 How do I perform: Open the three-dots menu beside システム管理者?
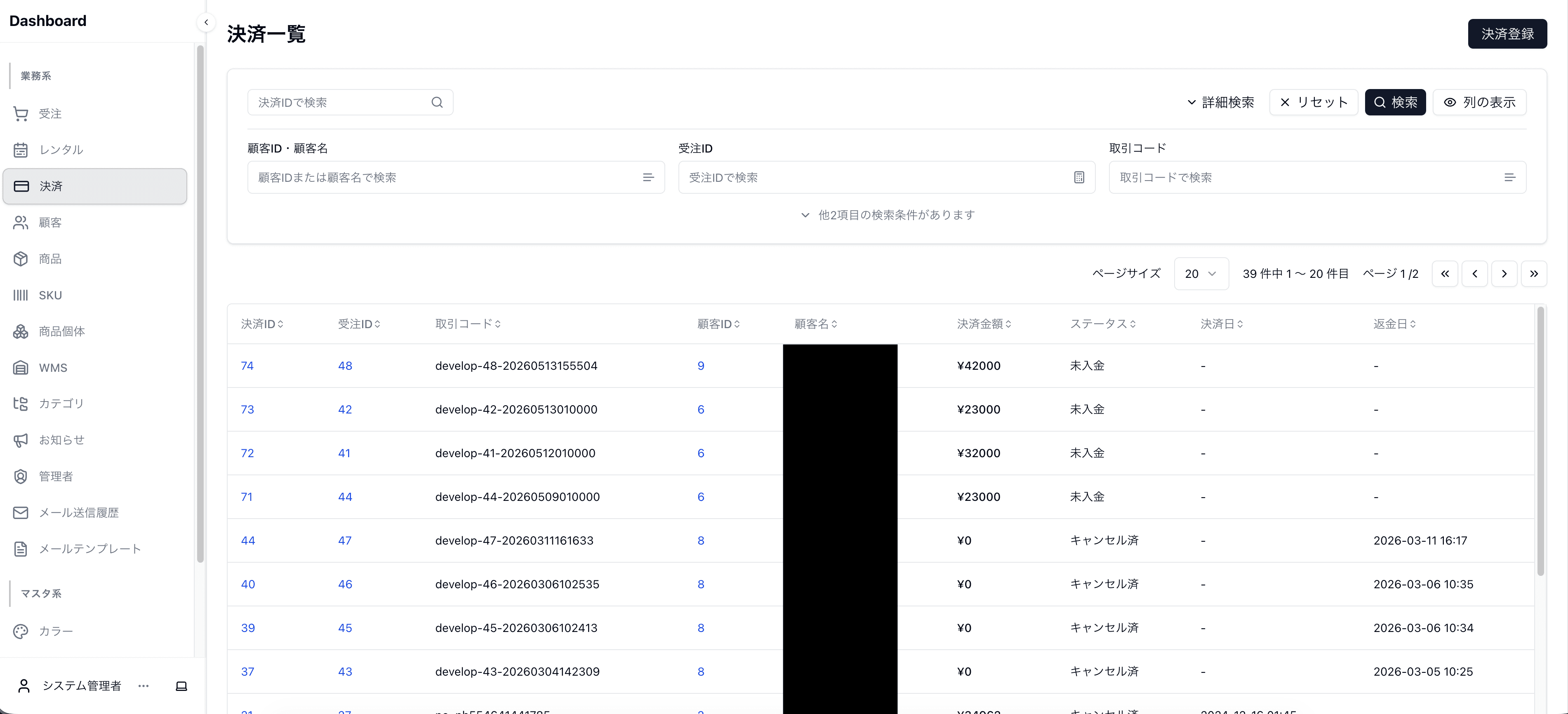144,686
